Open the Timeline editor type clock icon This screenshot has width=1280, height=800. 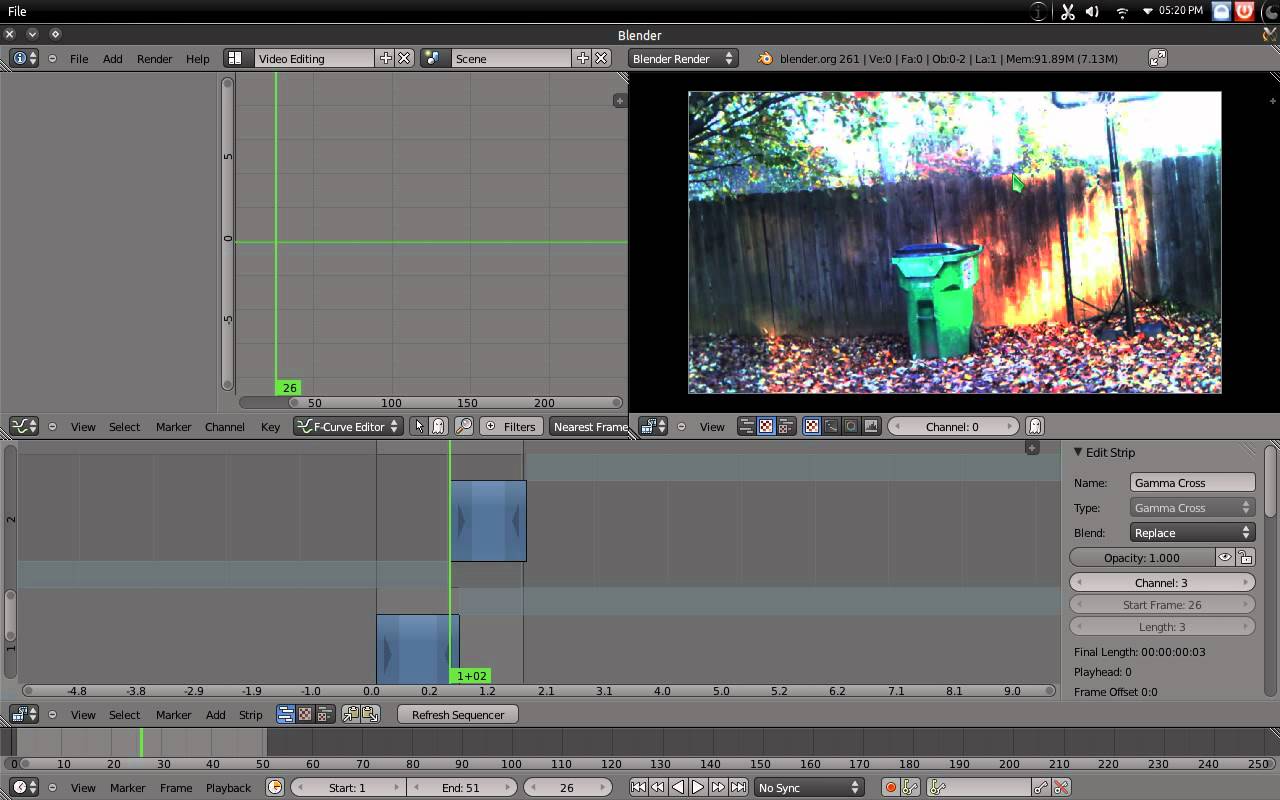point(24,787)
